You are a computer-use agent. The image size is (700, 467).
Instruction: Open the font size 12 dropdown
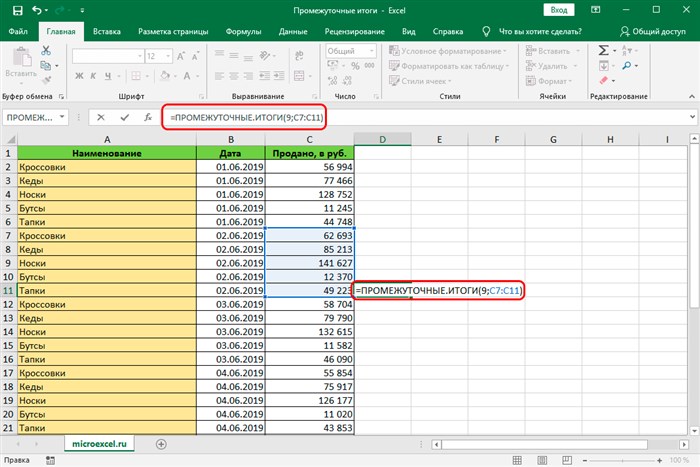[168, 56]
